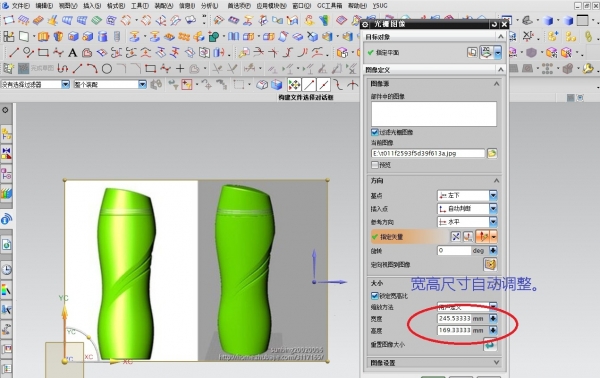Select the sketch Arc tool
The image size is (600, 378).
click(92, 69)
